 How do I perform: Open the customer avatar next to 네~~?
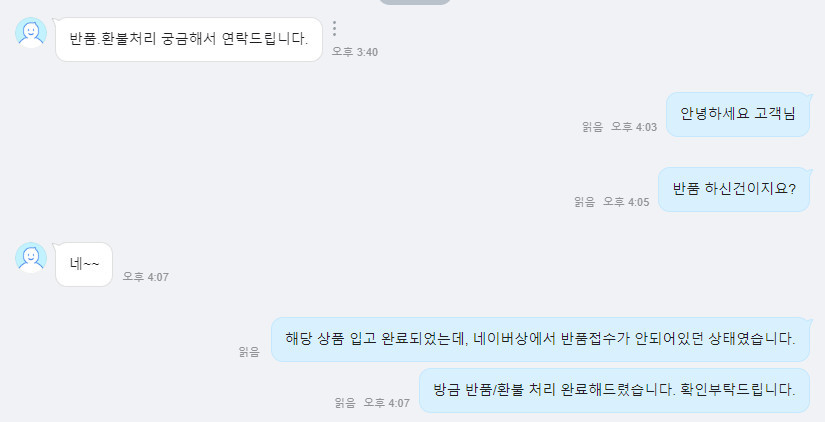tap(31, 258)
